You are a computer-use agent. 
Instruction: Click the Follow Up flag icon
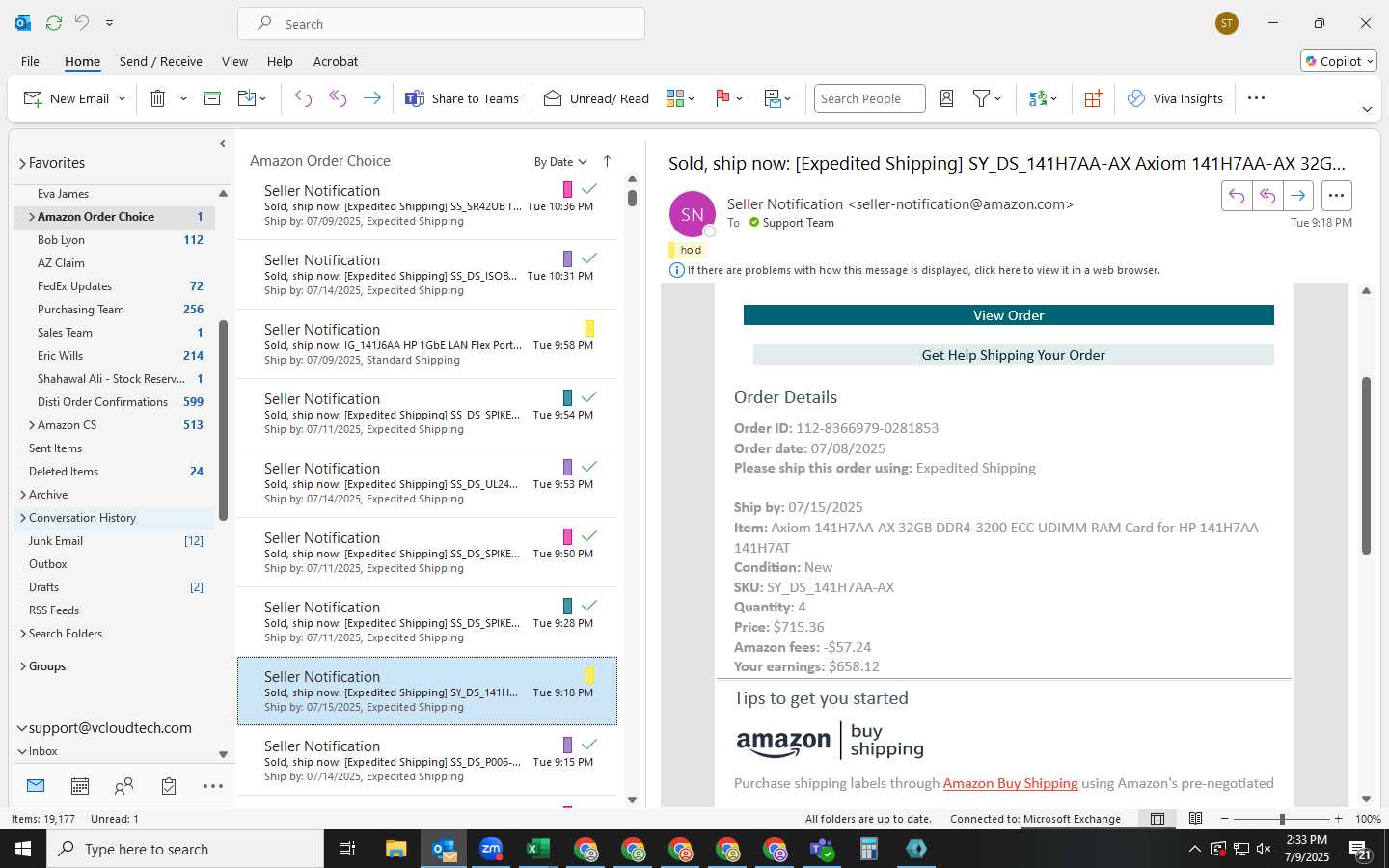722,98
